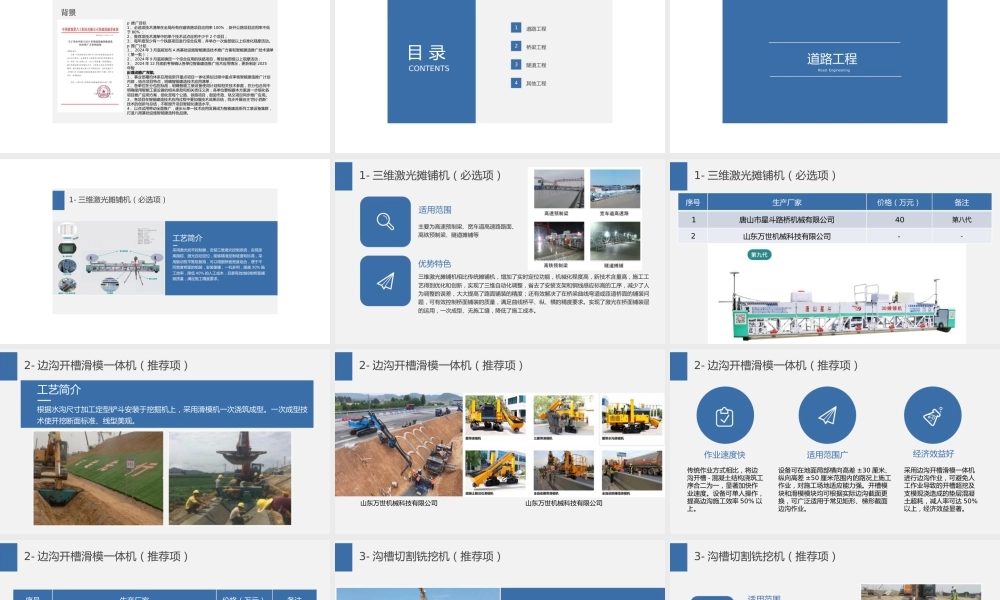The height and width of the screenshot is (600, 1000).
Task: Click the price cell showing 40
Action: (x=899, y=219)
